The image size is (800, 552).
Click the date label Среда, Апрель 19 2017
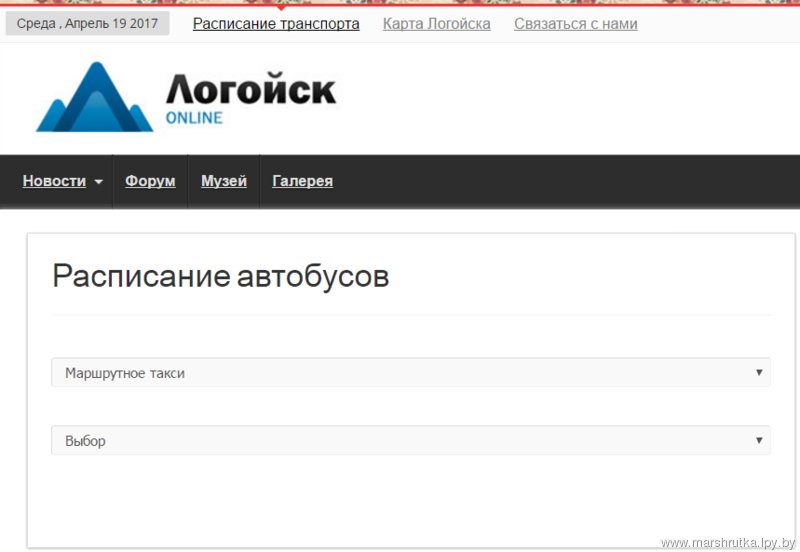(87, 23)
